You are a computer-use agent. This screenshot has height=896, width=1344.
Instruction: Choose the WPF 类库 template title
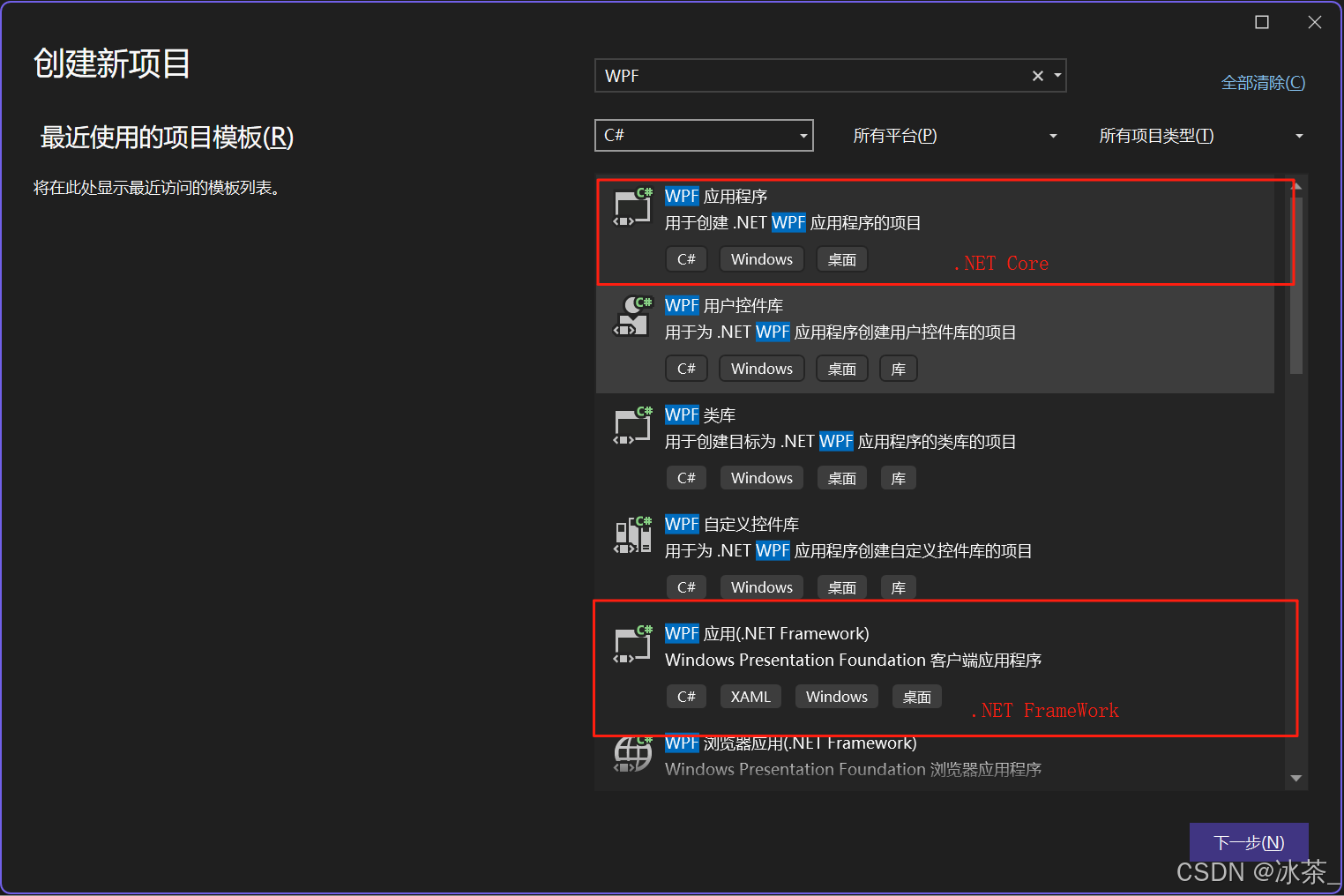click(700, 414)
